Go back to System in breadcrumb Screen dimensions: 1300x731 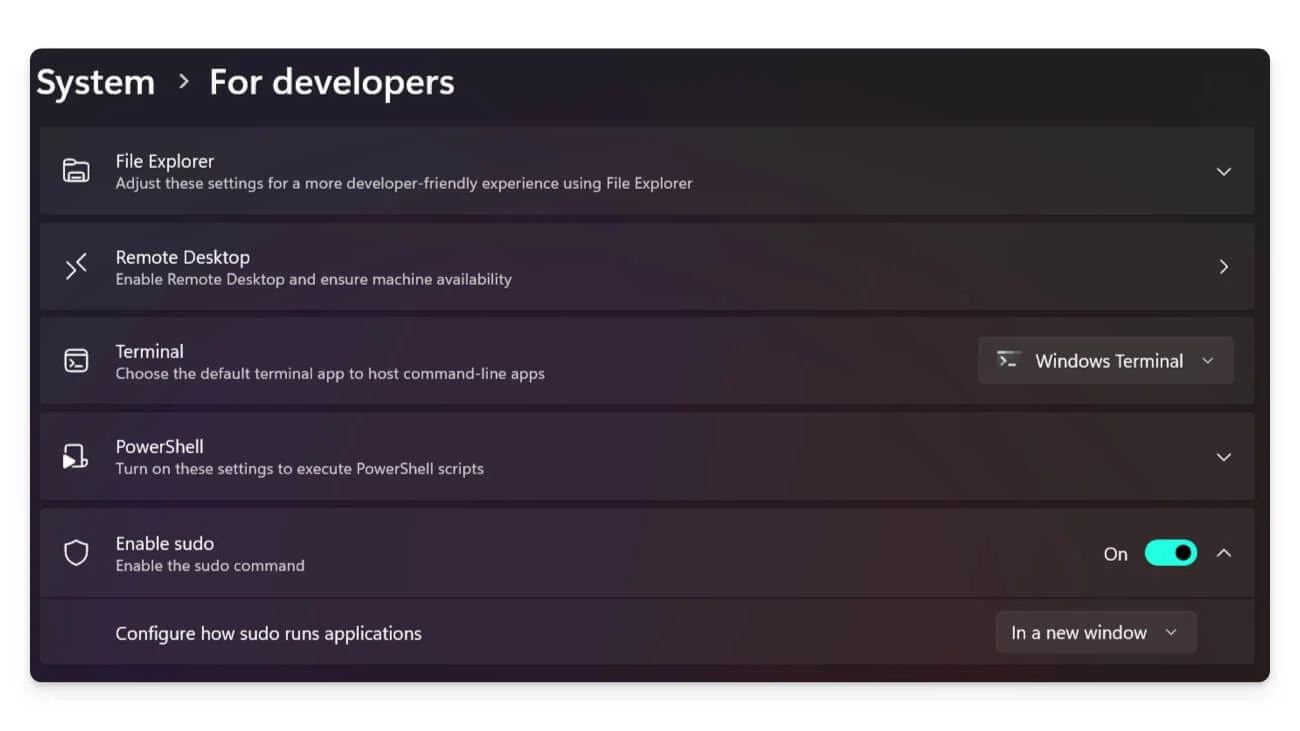tap(96, 82)
